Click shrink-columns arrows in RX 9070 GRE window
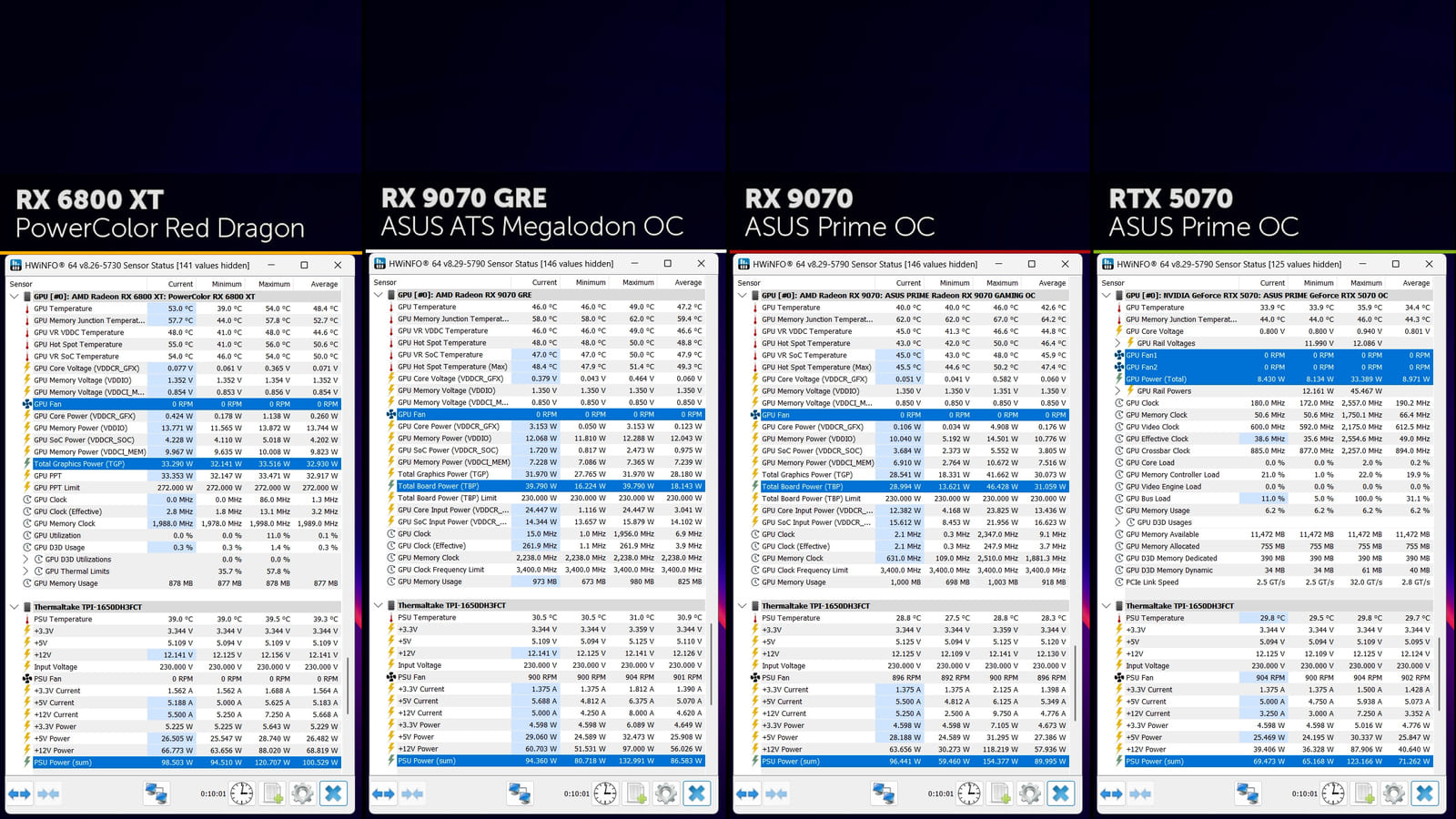 [412, 794]
